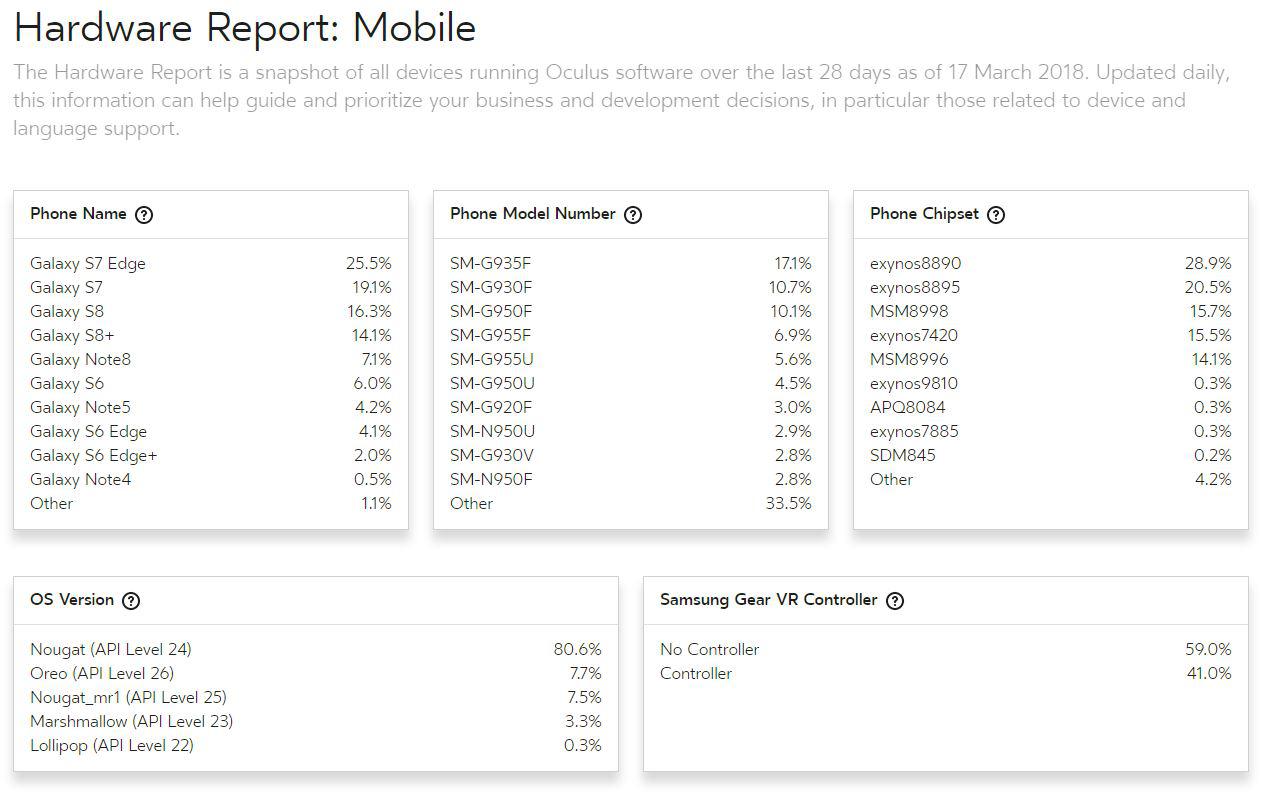Screen dimensions: 1261x798
Task: Select the Galaxy Note8 entry
Action: (x=80, y=360)
